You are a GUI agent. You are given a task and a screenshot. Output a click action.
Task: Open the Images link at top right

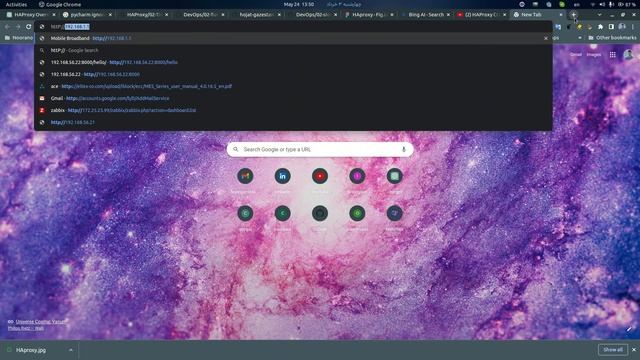pyautogui.click(x=594, y=55)
